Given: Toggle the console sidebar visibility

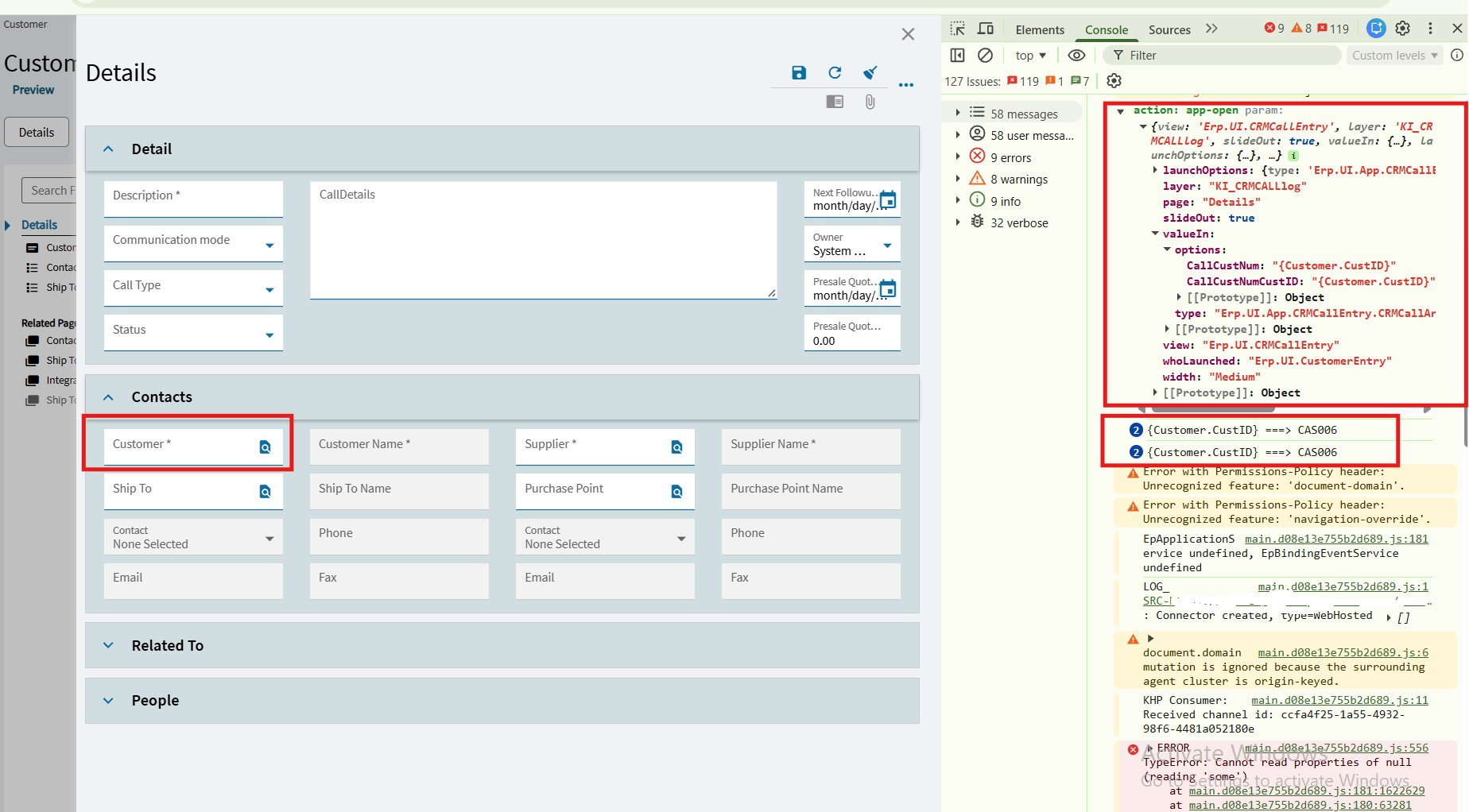Looking at the screenshot, I should (958, 55).
